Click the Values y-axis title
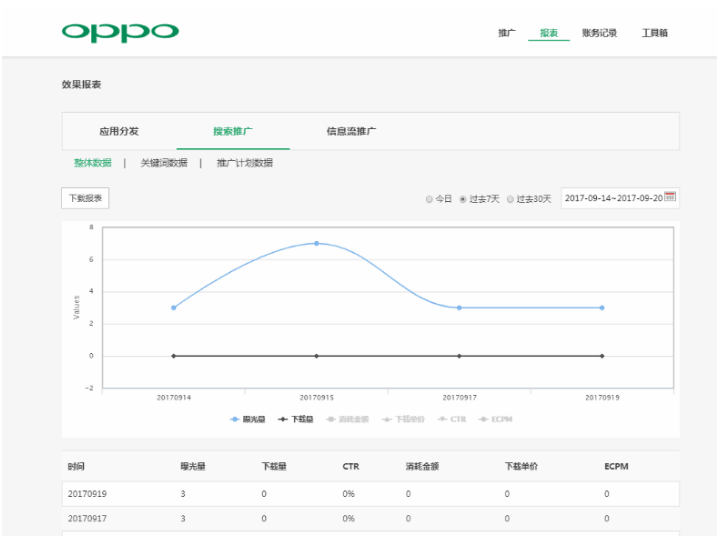The image size is (722, 542). point(76,307)
